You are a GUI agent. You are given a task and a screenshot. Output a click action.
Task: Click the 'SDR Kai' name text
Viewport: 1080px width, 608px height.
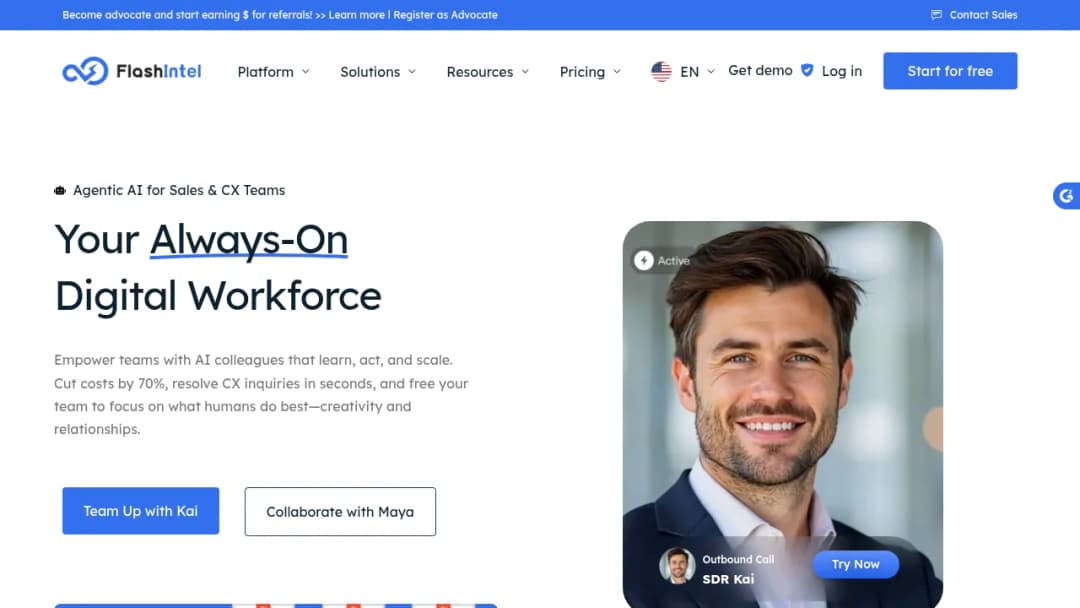pos(728,579)
